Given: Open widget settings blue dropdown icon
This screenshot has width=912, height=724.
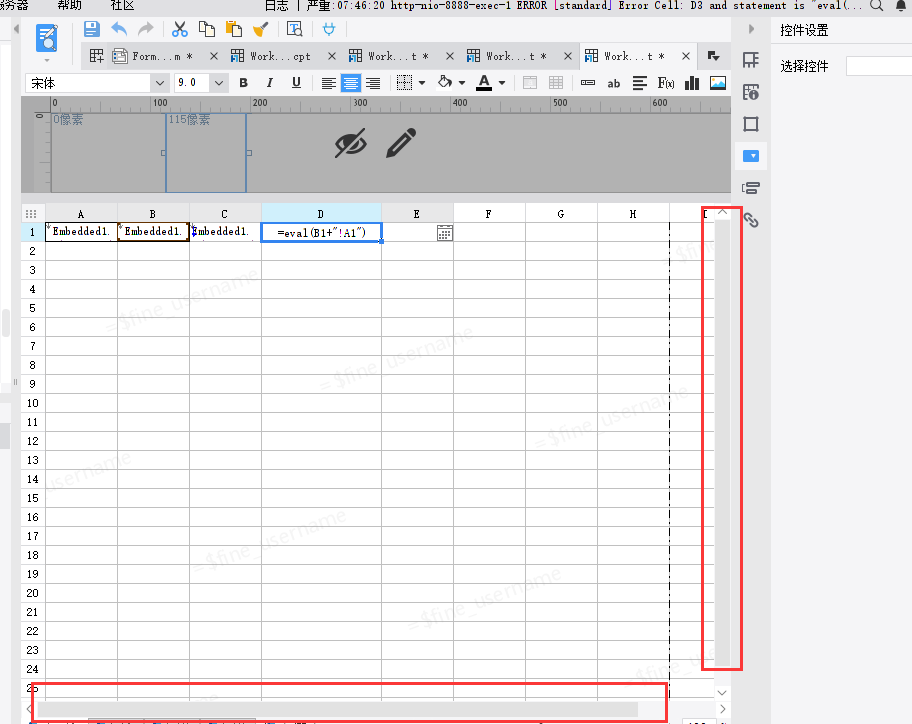Looking at the screenshot, I should 751,156.
